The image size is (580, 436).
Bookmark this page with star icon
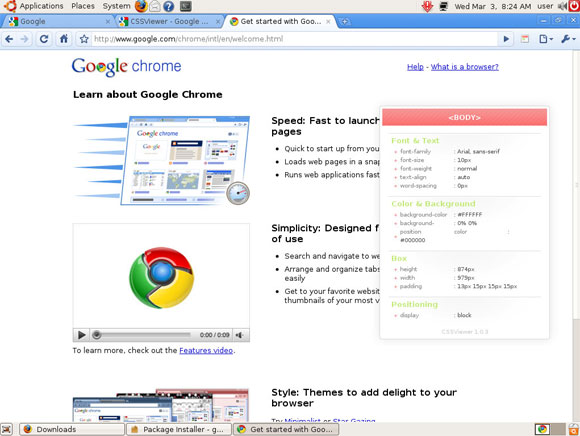pyautogui.click(x=84, y=39)
